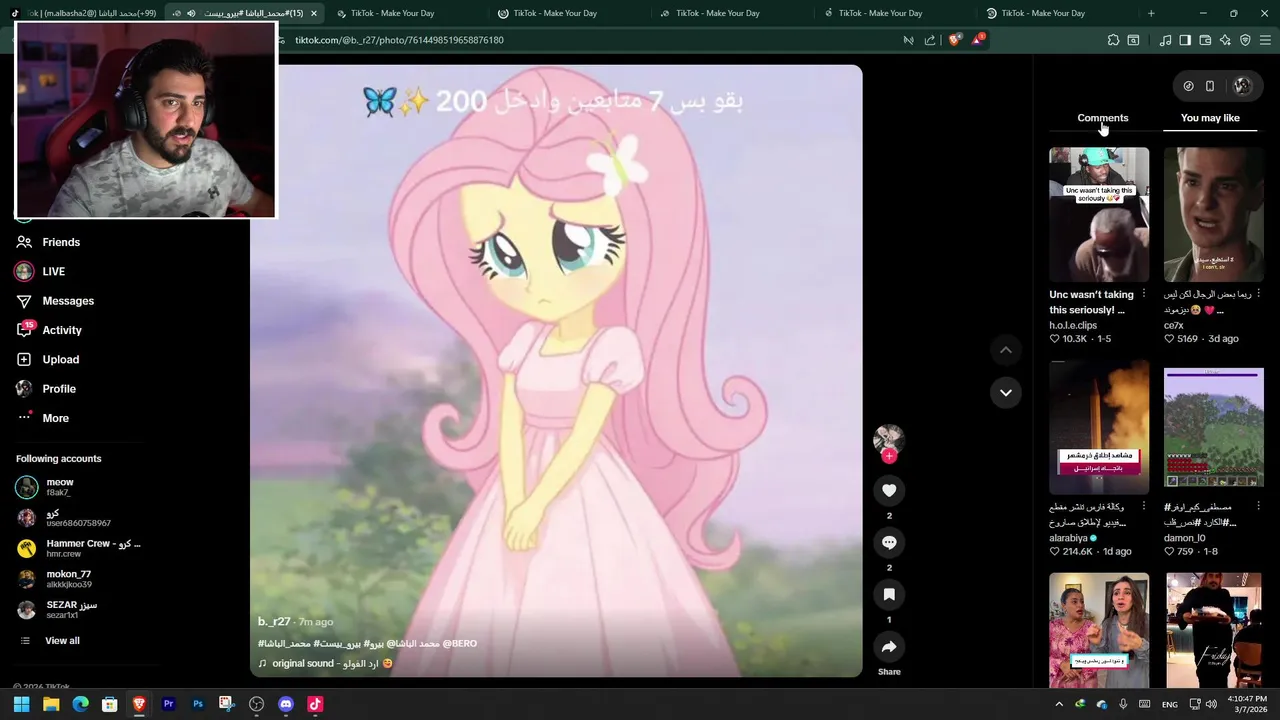Open TikTok coins icon in top pill
Viewport: 1280px width, 720px height.
pos(1188,86)
